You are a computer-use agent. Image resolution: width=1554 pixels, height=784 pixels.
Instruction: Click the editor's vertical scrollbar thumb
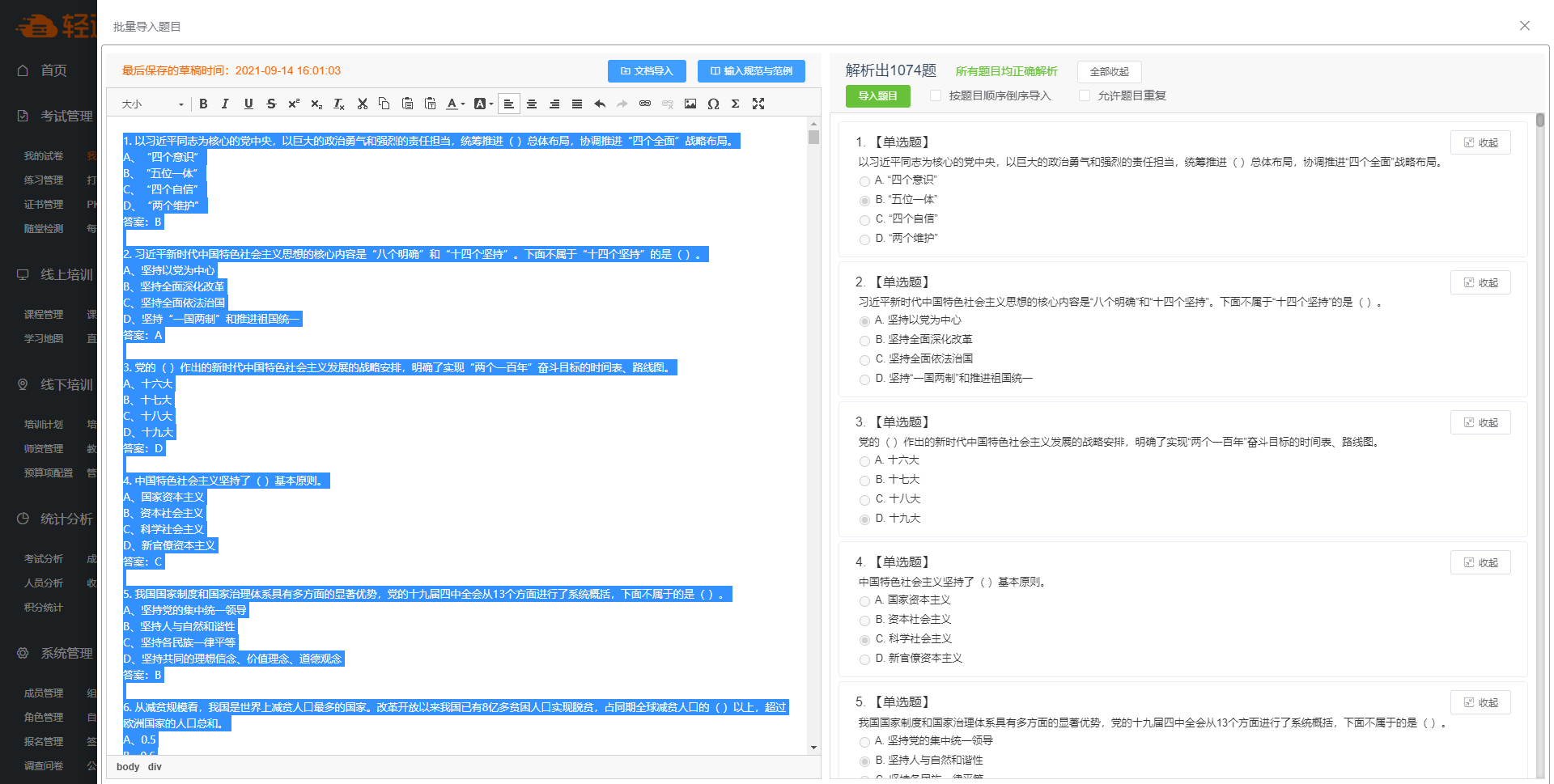pos(813,137)
